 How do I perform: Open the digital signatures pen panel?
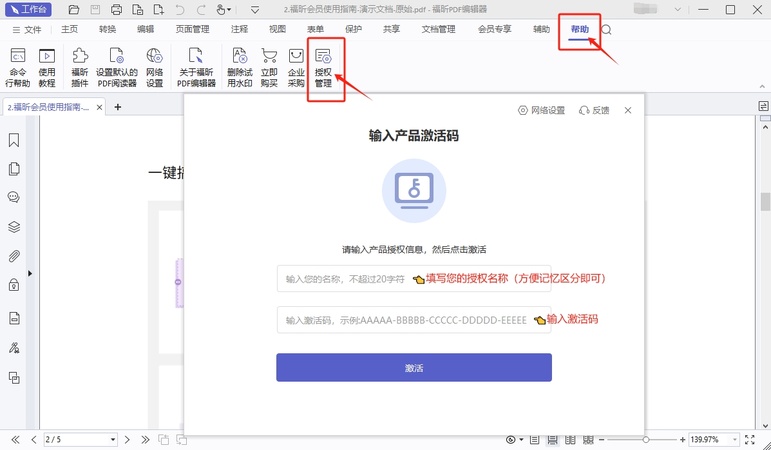click(x=14, y=348)
